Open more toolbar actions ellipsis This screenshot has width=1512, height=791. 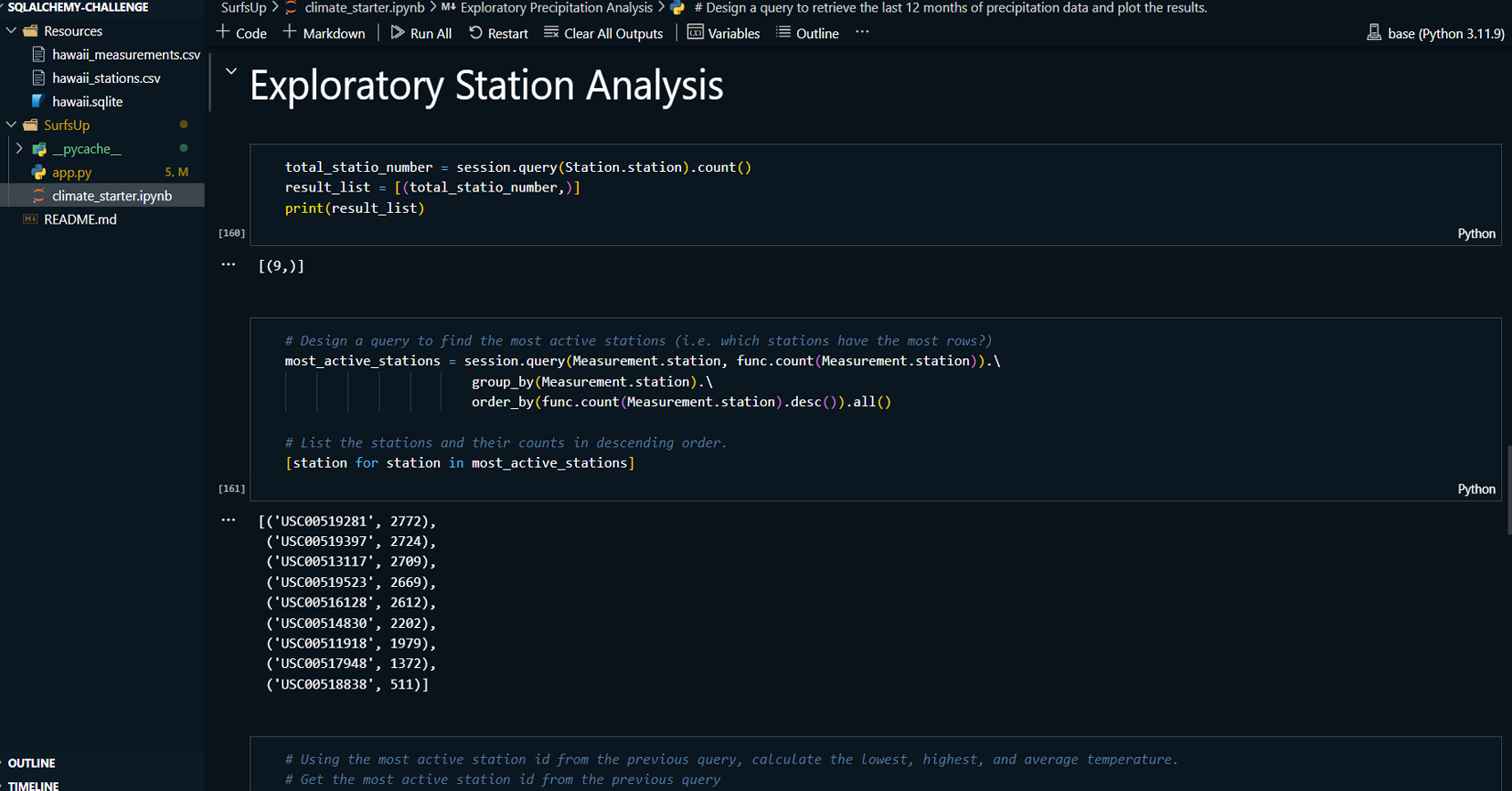tap(862, 32)
